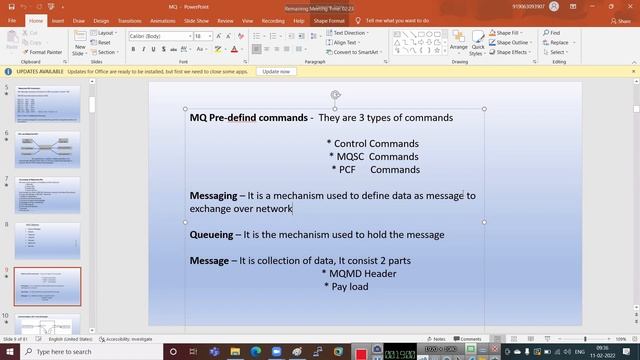The image size is (640, 360).
Task: Select the rectangle shape in shapes gallery
Action: 421,34
